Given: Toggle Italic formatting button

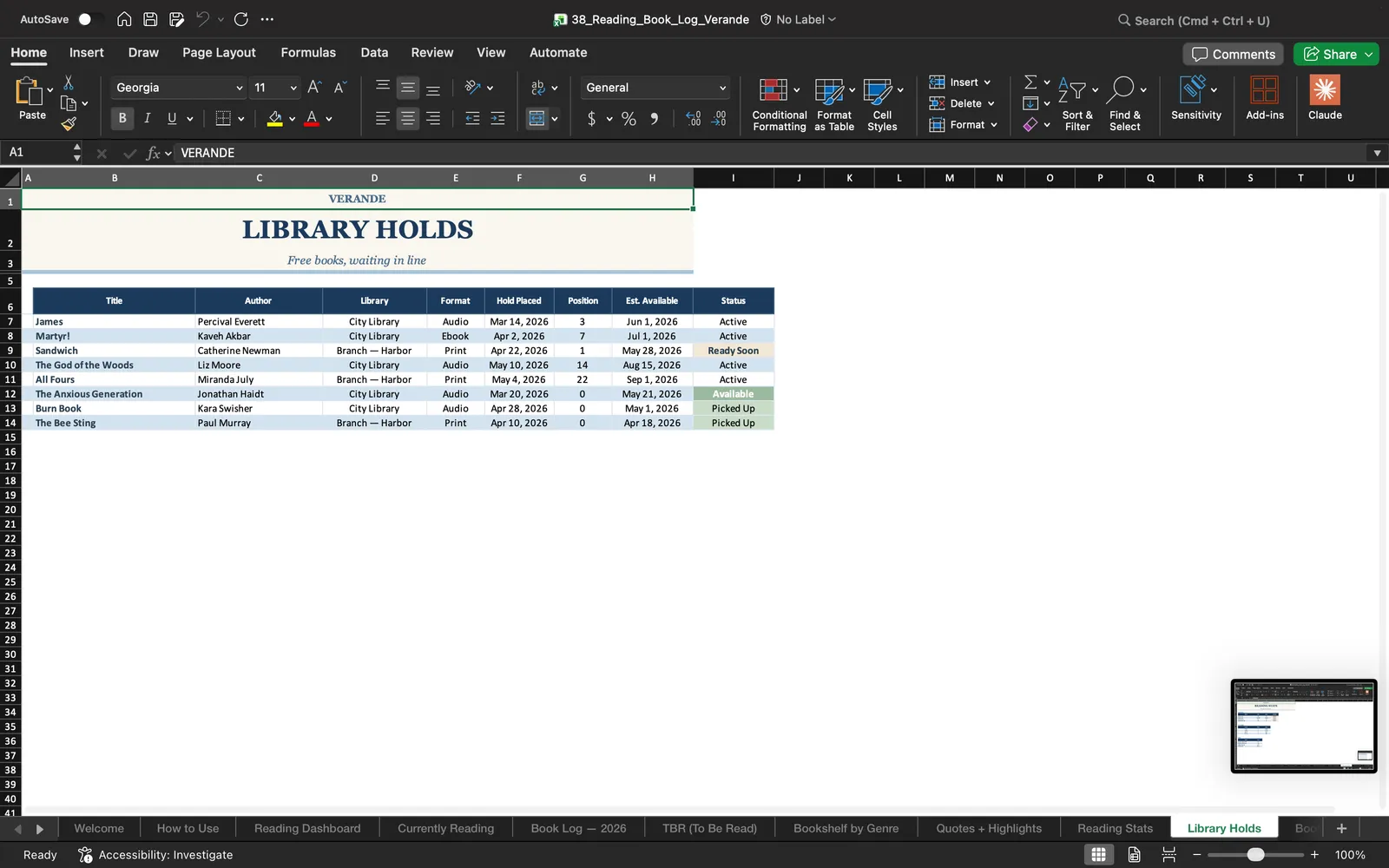Looking at the screenshot, I should pos(148,118).
